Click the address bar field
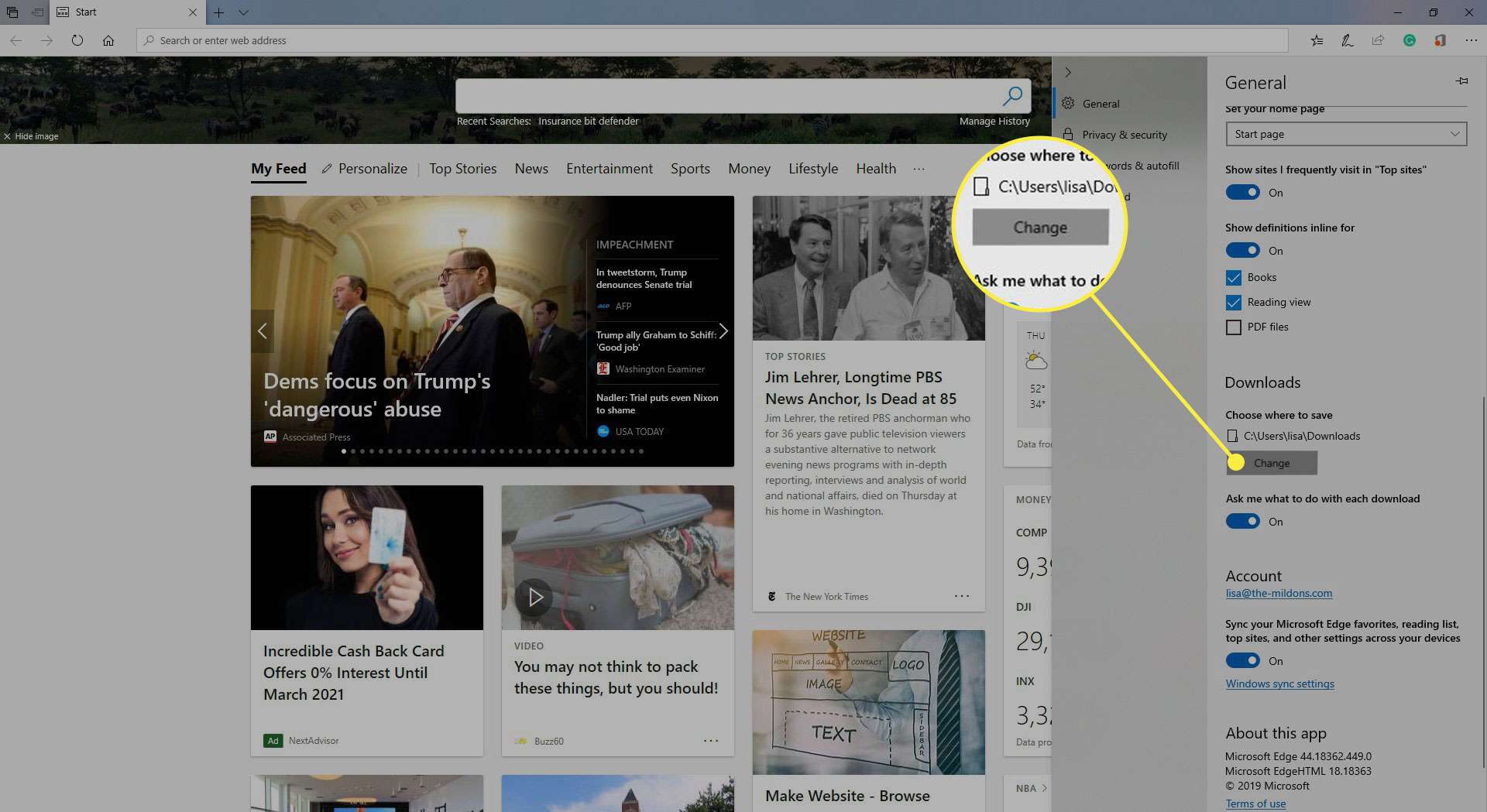Viewport: 1487px width, 812px height. (713, 40)
